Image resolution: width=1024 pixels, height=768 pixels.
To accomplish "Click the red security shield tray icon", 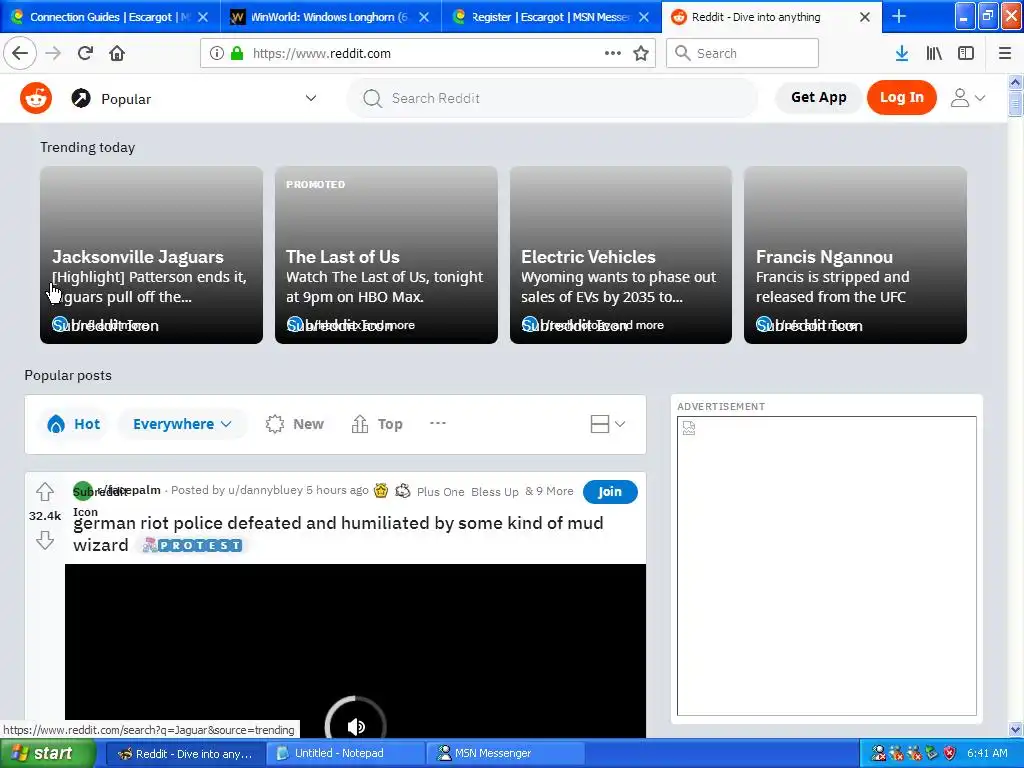I will click(950, 754).
